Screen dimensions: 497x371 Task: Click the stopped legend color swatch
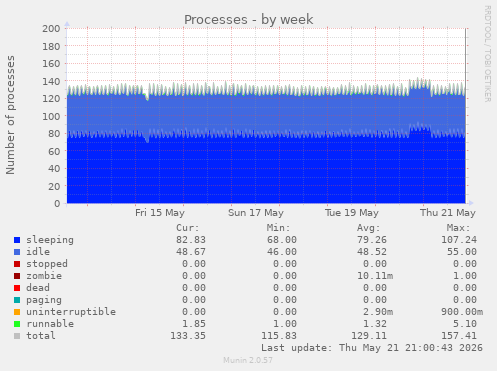(17, 264)
